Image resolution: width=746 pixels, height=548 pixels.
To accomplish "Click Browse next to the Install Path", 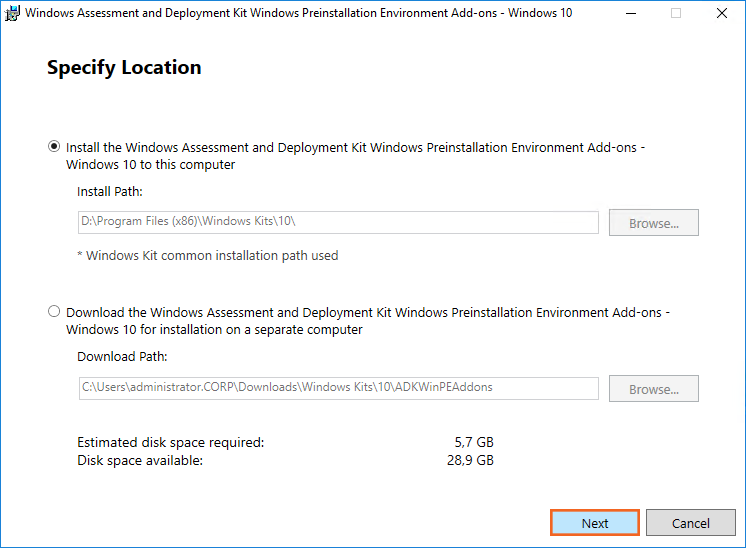I will [x=653, y=223].
